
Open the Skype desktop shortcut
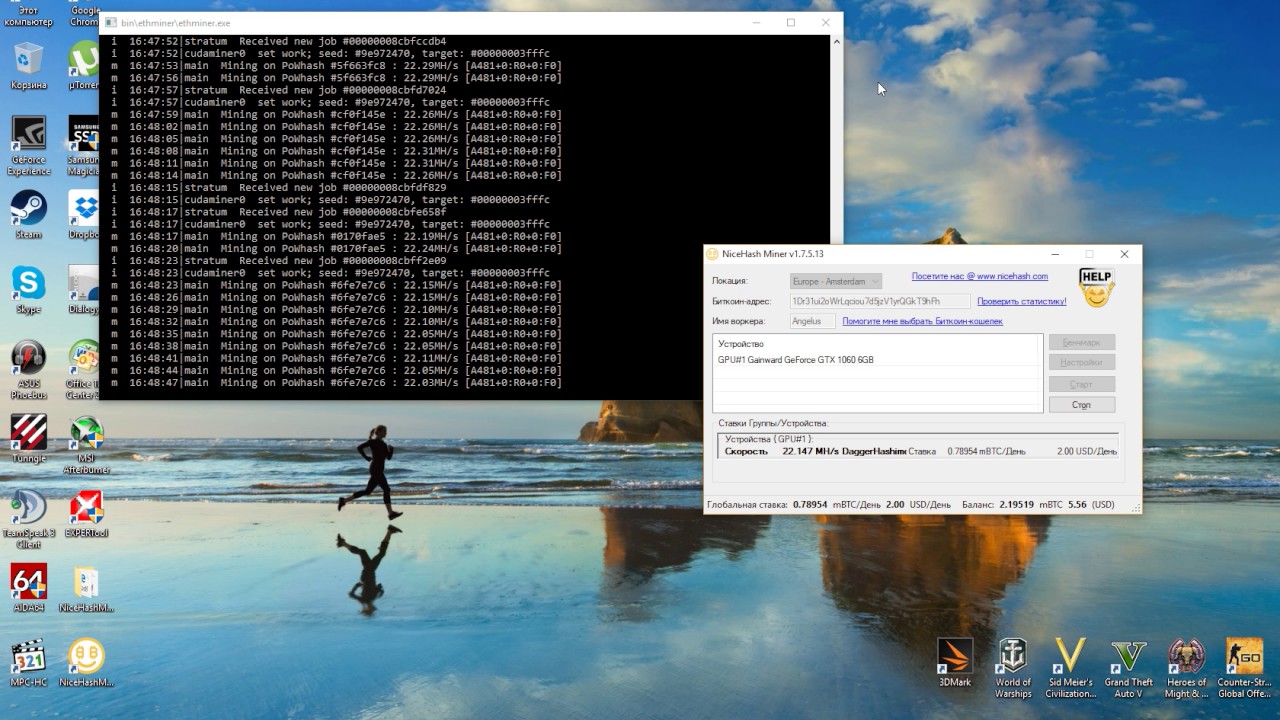(29, 289)
